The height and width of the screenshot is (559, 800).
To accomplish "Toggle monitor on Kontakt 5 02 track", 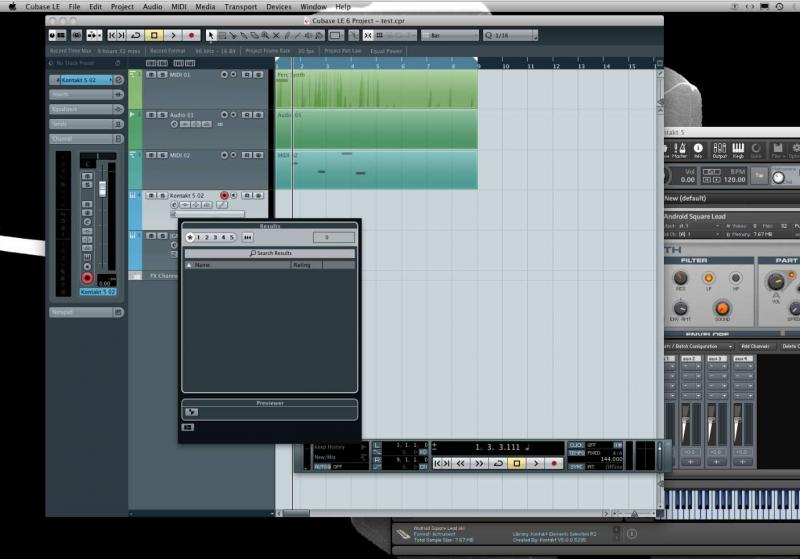I will (234, 195).
